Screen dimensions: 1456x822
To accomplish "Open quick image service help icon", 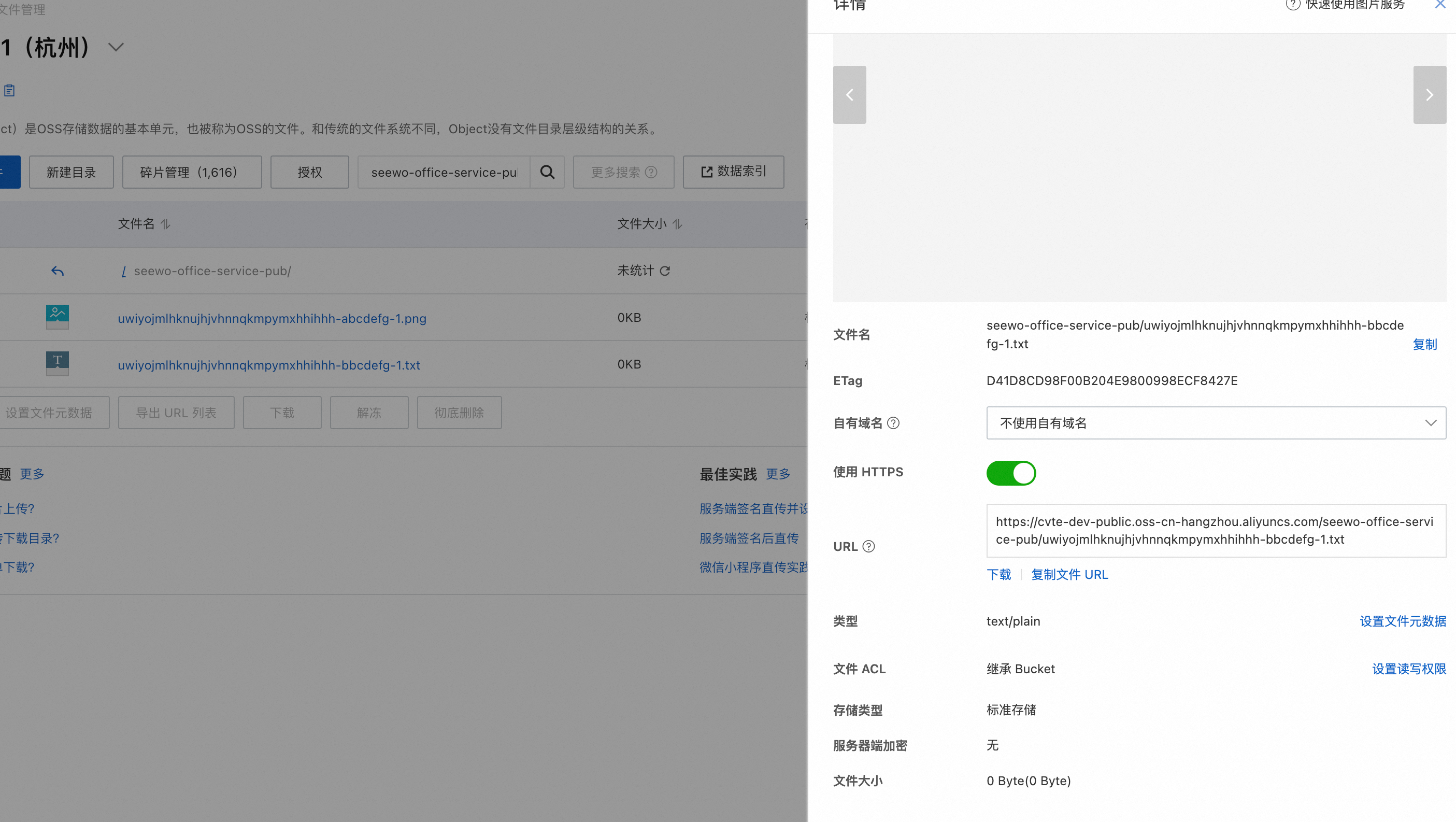I will [x=1293, y=5].
